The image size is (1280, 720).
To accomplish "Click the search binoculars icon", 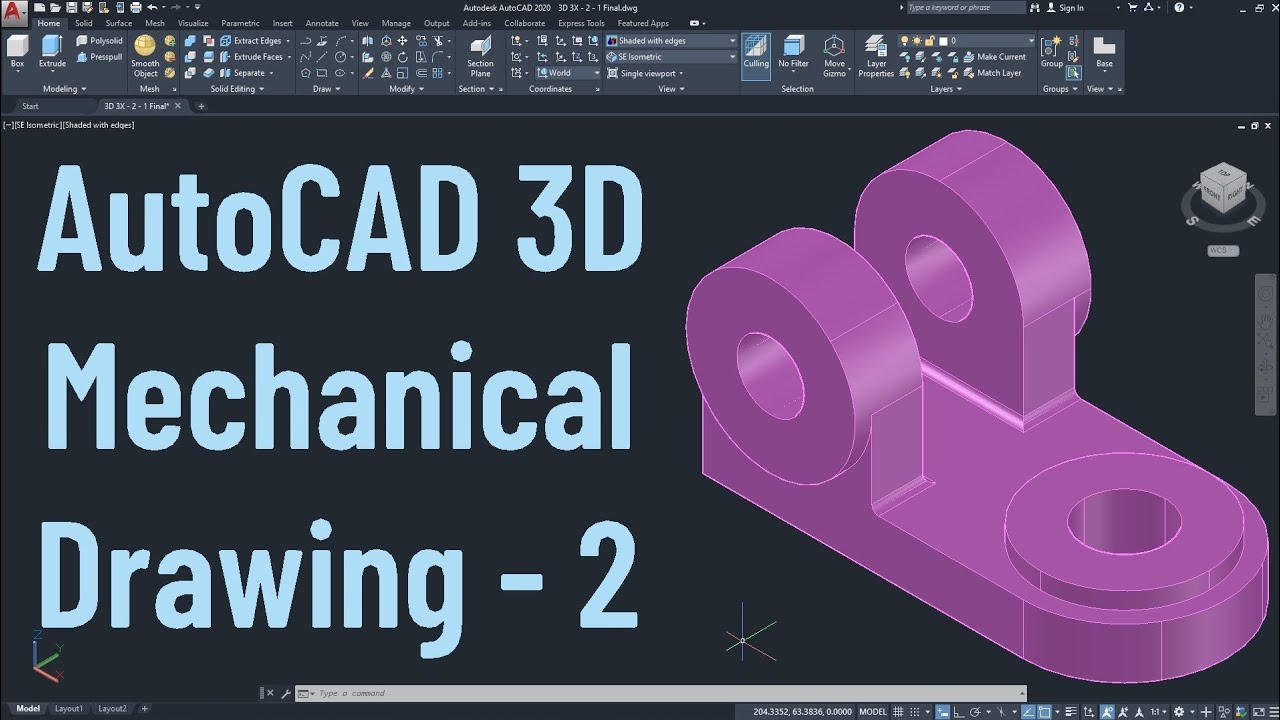I will (1035, 7).
